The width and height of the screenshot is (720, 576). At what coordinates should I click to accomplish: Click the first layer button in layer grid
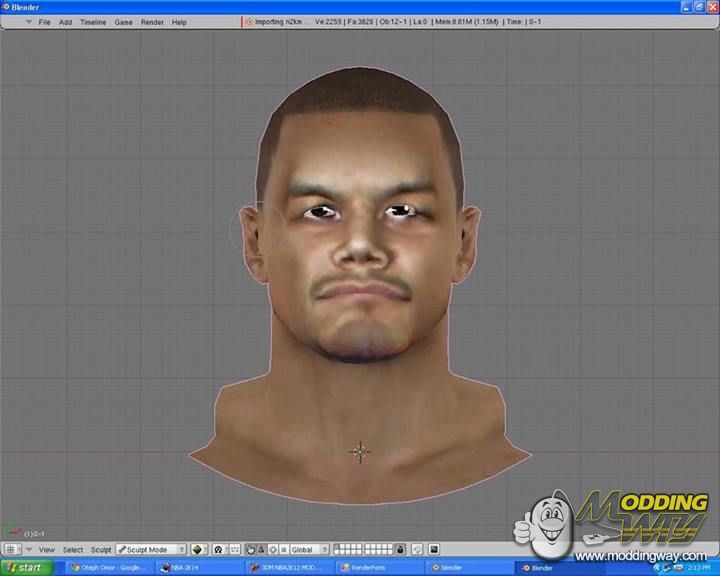coord(338,547)
